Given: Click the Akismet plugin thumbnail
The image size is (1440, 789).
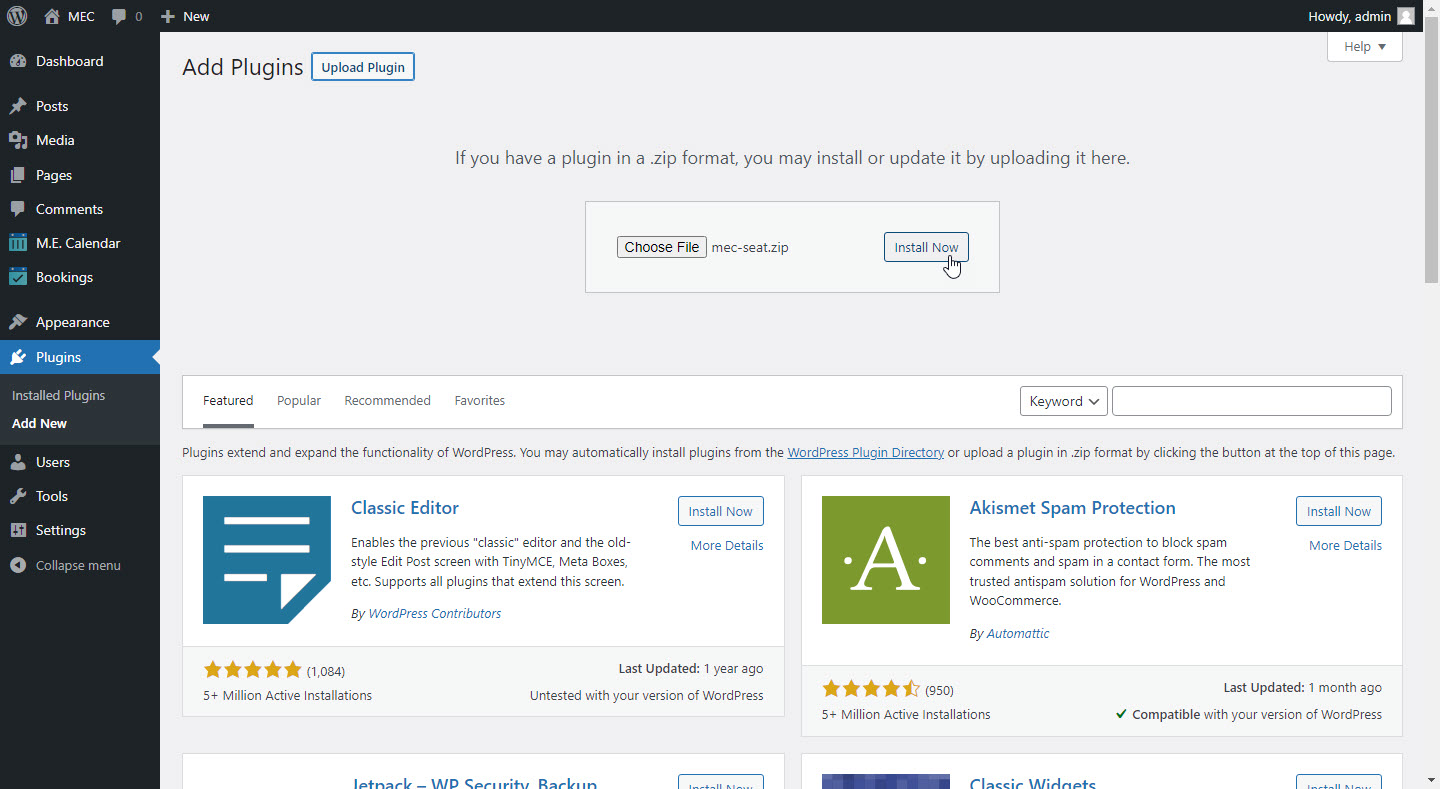Looking at the screenshot, I should (886, 560).
